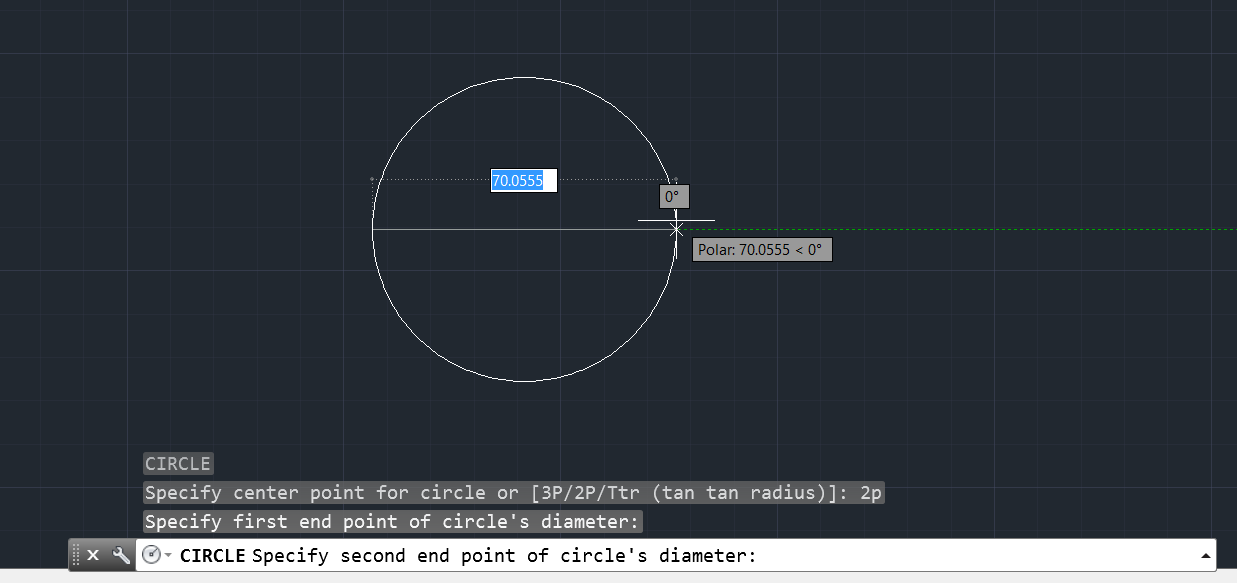Click the crosshair cursor marker
This screenshot has height=583, width=1237.
pos(676,229)
